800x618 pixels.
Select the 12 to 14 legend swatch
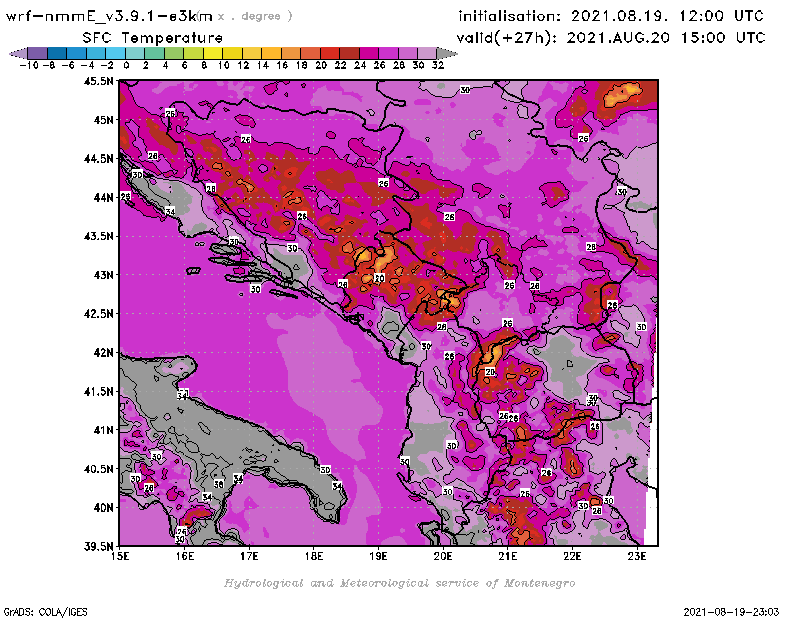(252, 53)
